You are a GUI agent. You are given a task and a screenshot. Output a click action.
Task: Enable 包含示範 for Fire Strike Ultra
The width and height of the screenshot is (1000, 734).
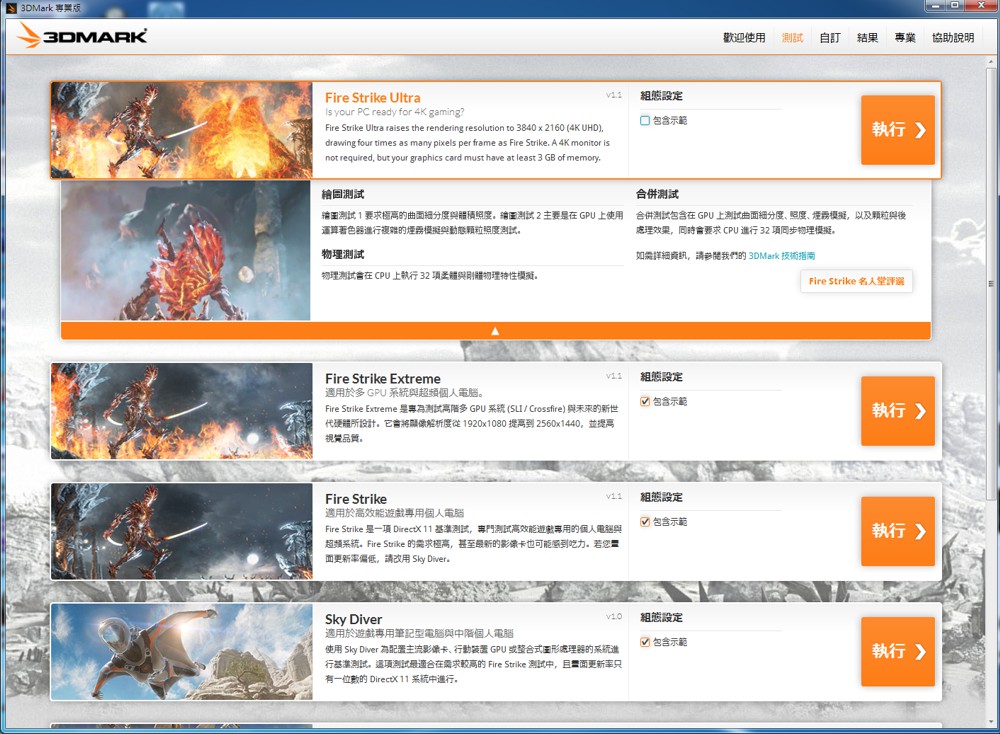(645, 121)
